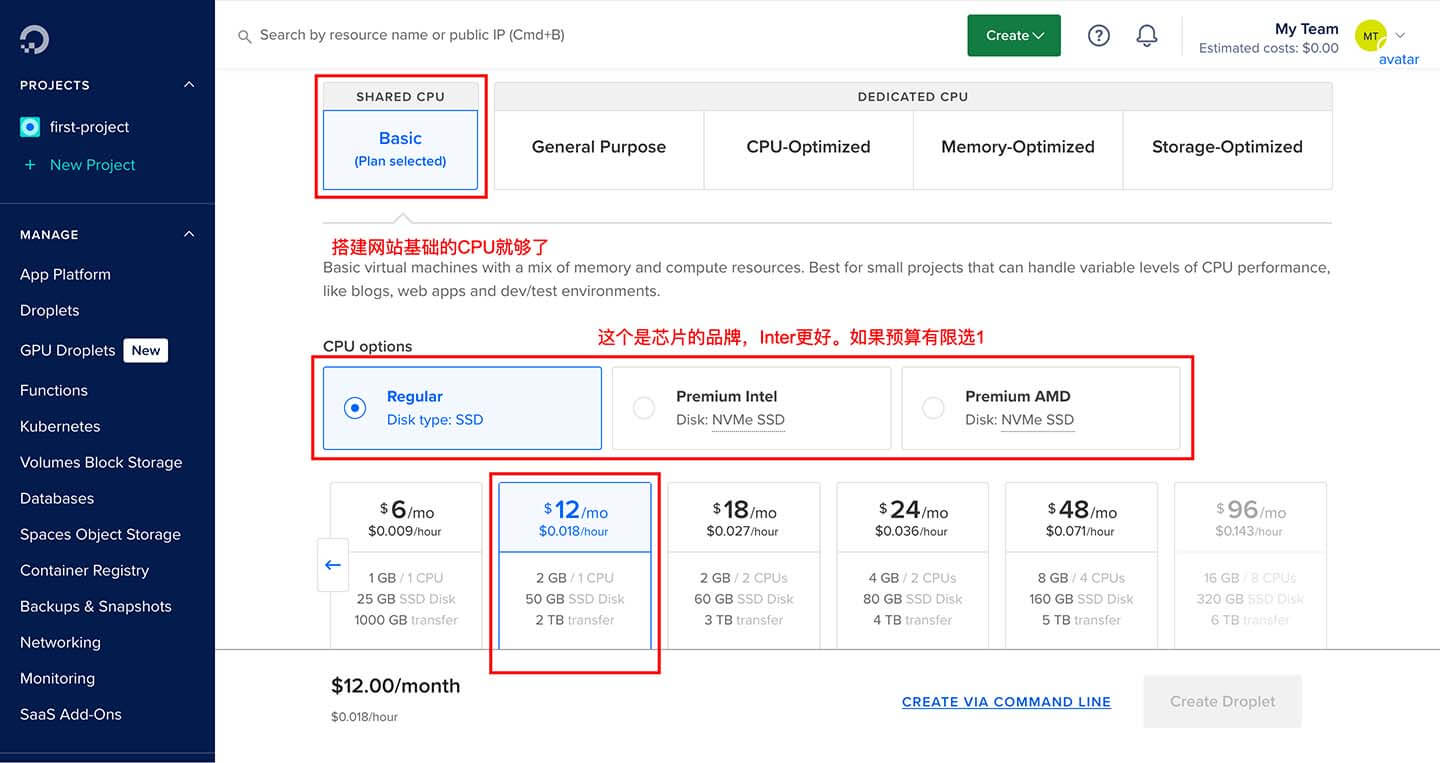Open the Create dropdown button
This screenshot has height=763, width=1440.
click(1014, 35)
